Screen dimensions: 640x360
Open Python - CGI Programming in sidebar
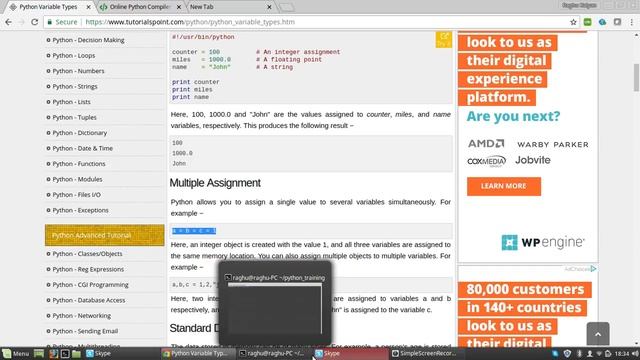pos(90,285)
